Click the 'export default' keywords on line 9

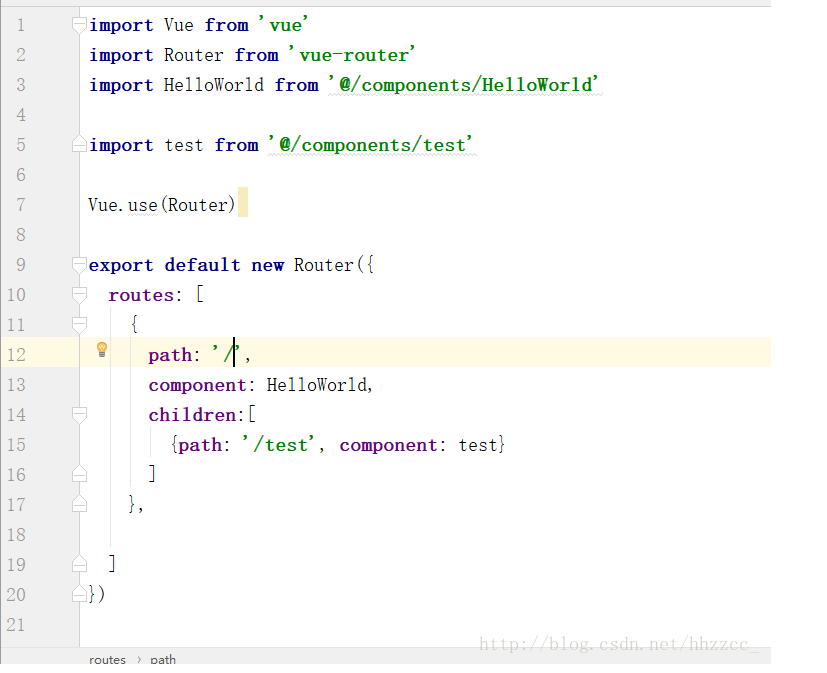tap(165, 265)
